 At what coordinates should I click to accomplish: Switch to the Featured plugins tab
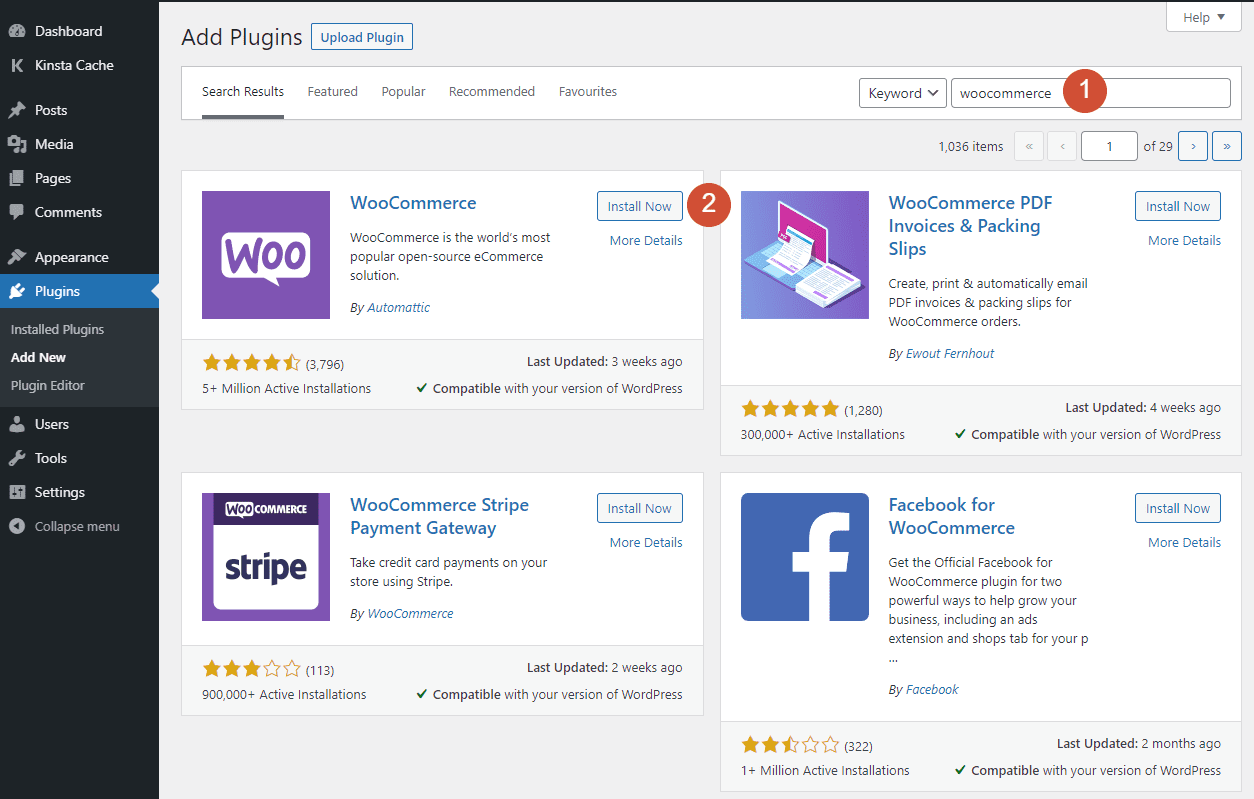tap(332, 91)
